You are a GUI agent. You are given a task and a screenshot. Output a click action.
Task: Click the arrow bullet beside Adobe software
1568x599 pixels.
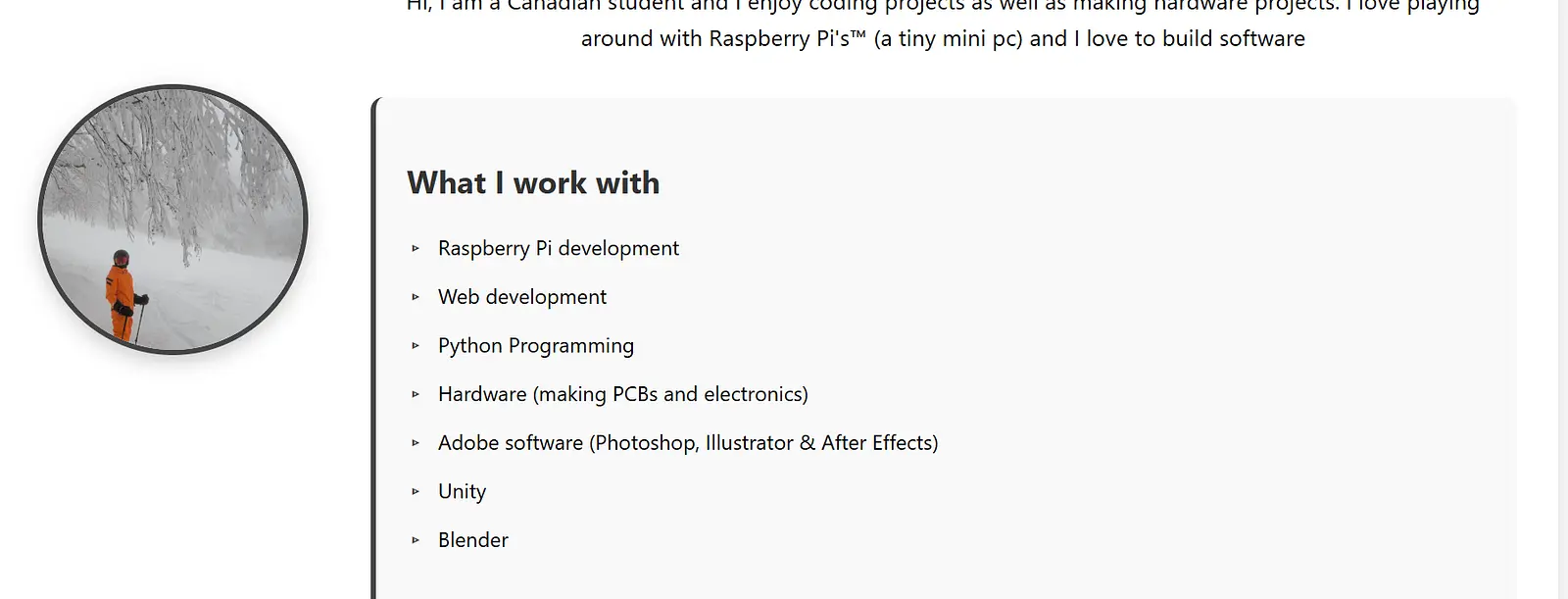[416, 443]
